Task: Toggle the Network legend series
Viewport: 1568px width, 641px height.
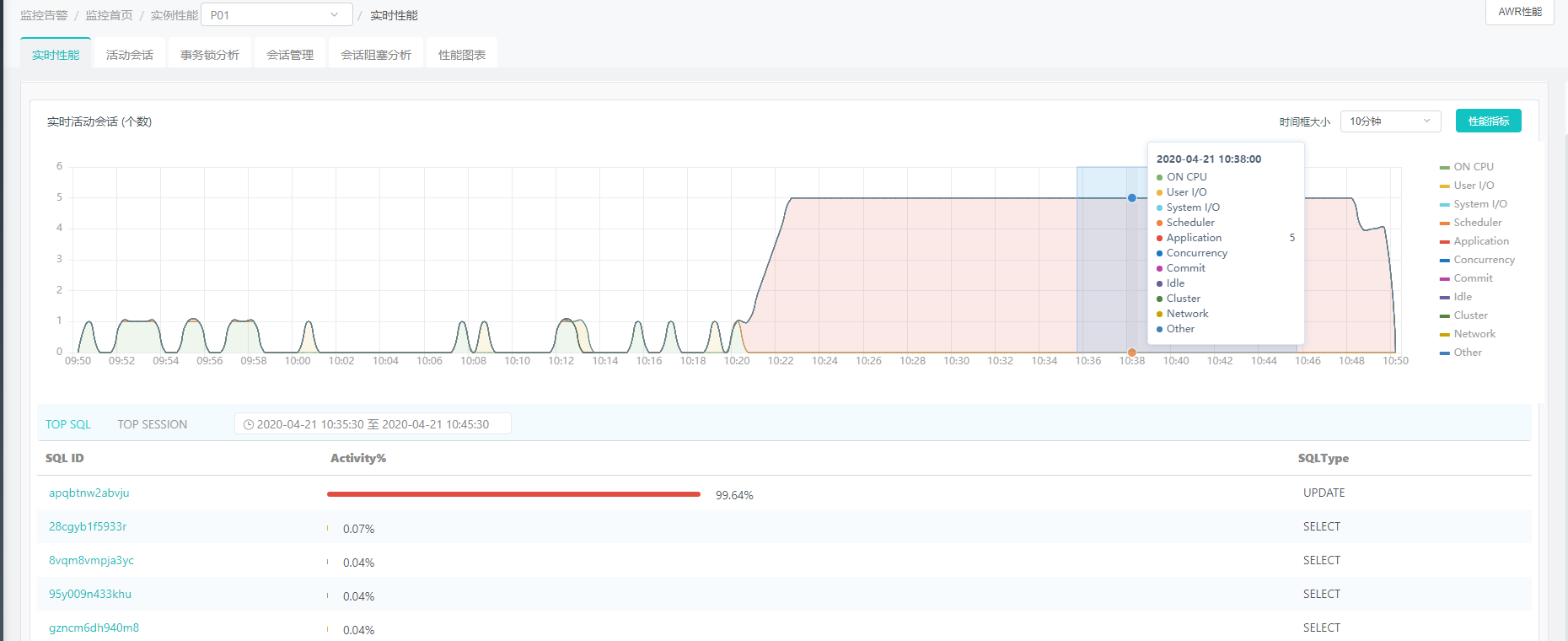Action: [1469, 334]
